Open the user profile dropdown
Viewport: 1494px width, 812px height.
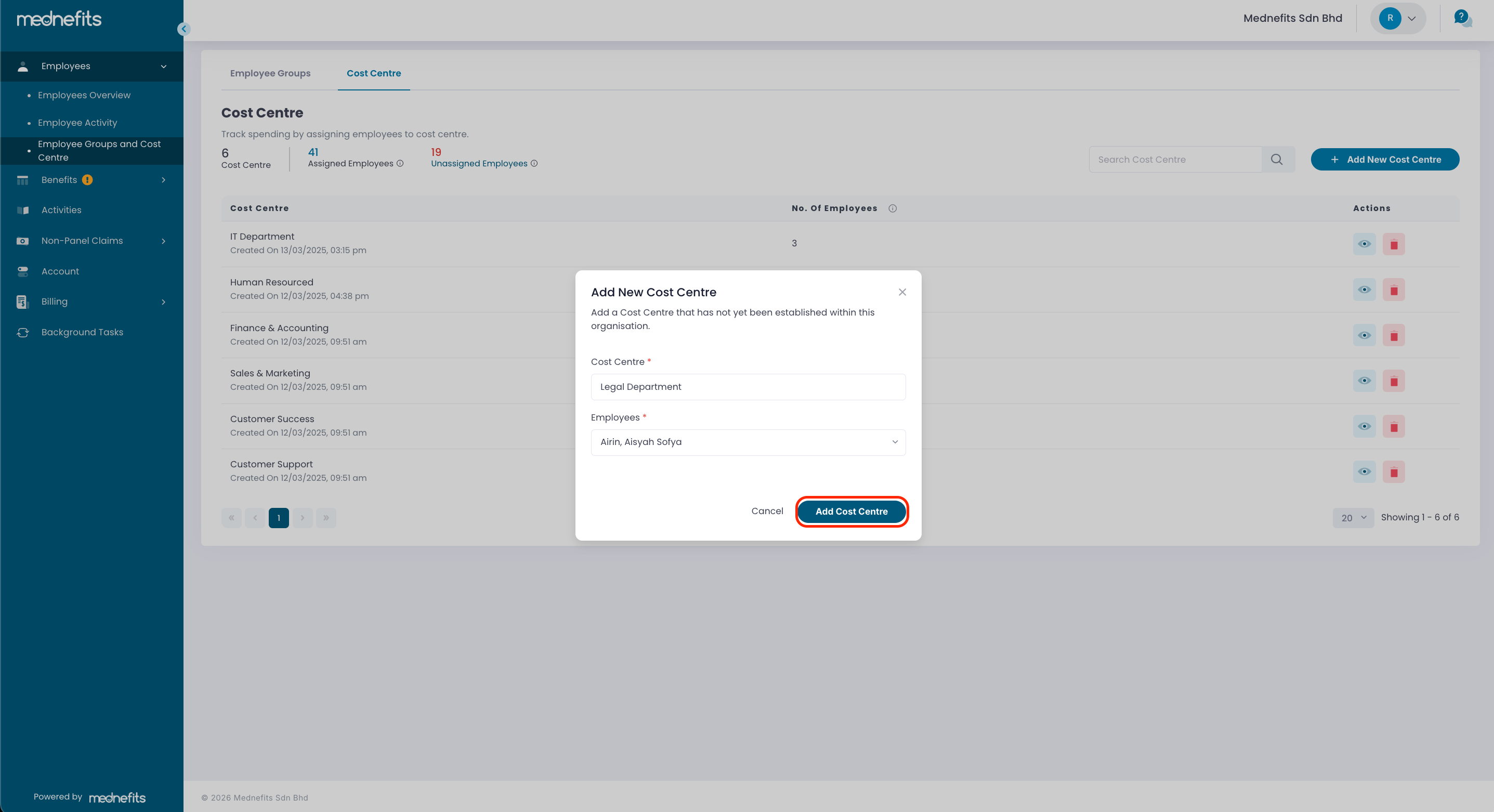coord(1398,18)
